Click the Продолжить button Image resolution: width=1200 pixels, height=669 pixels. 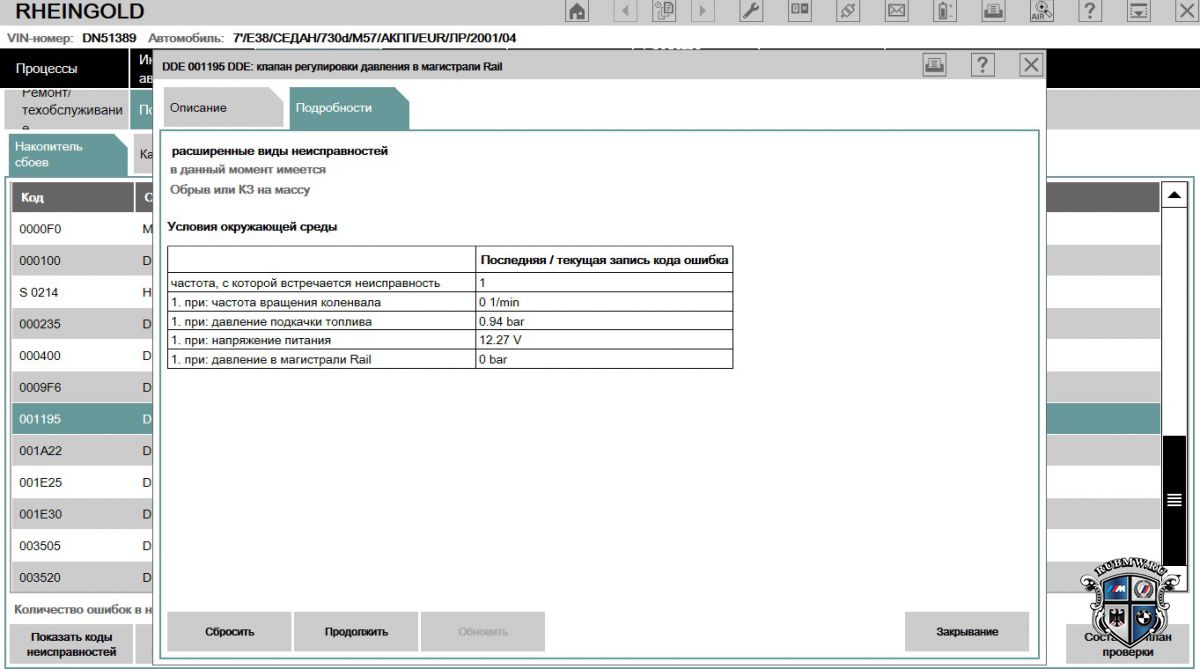click(356, 632)
